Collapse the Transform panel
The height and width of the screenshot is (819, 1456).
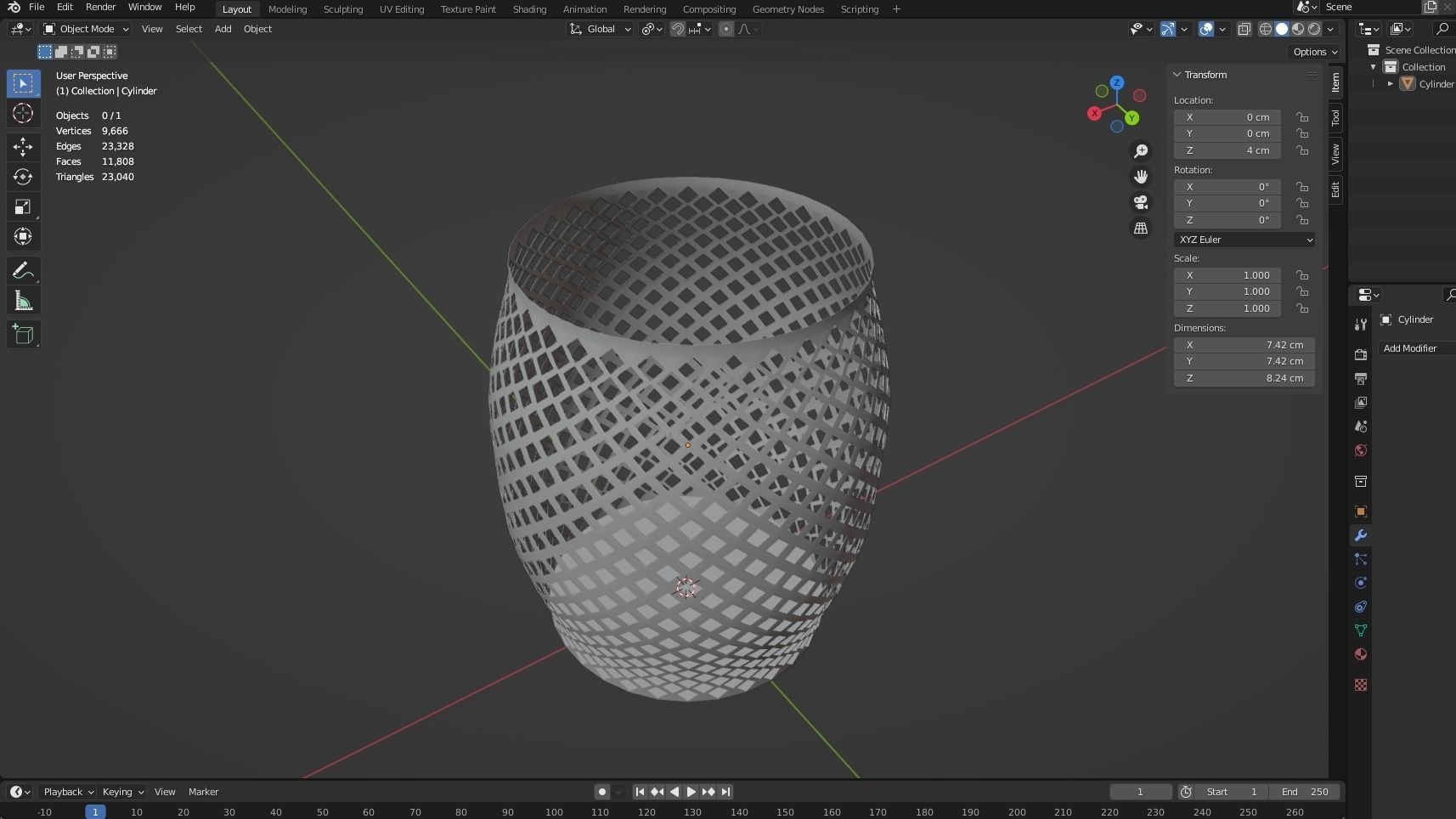(1177, 75)
